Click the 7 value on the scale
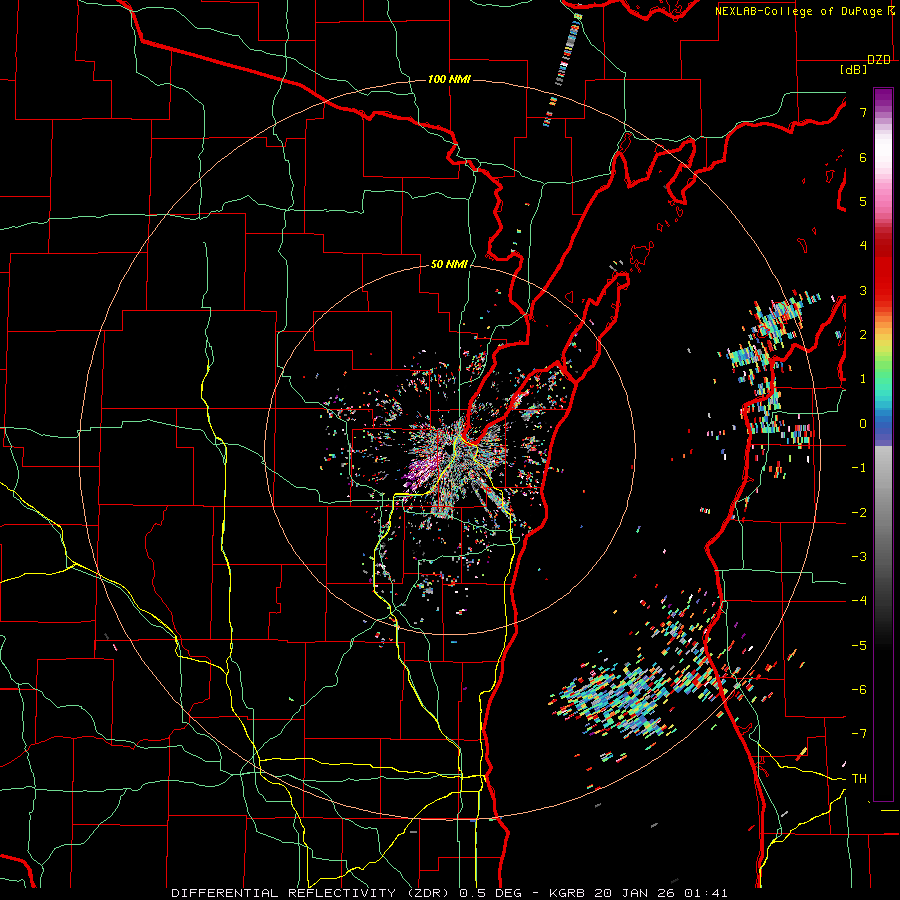This screenshot has height=900, width=900. pos(863,112)
